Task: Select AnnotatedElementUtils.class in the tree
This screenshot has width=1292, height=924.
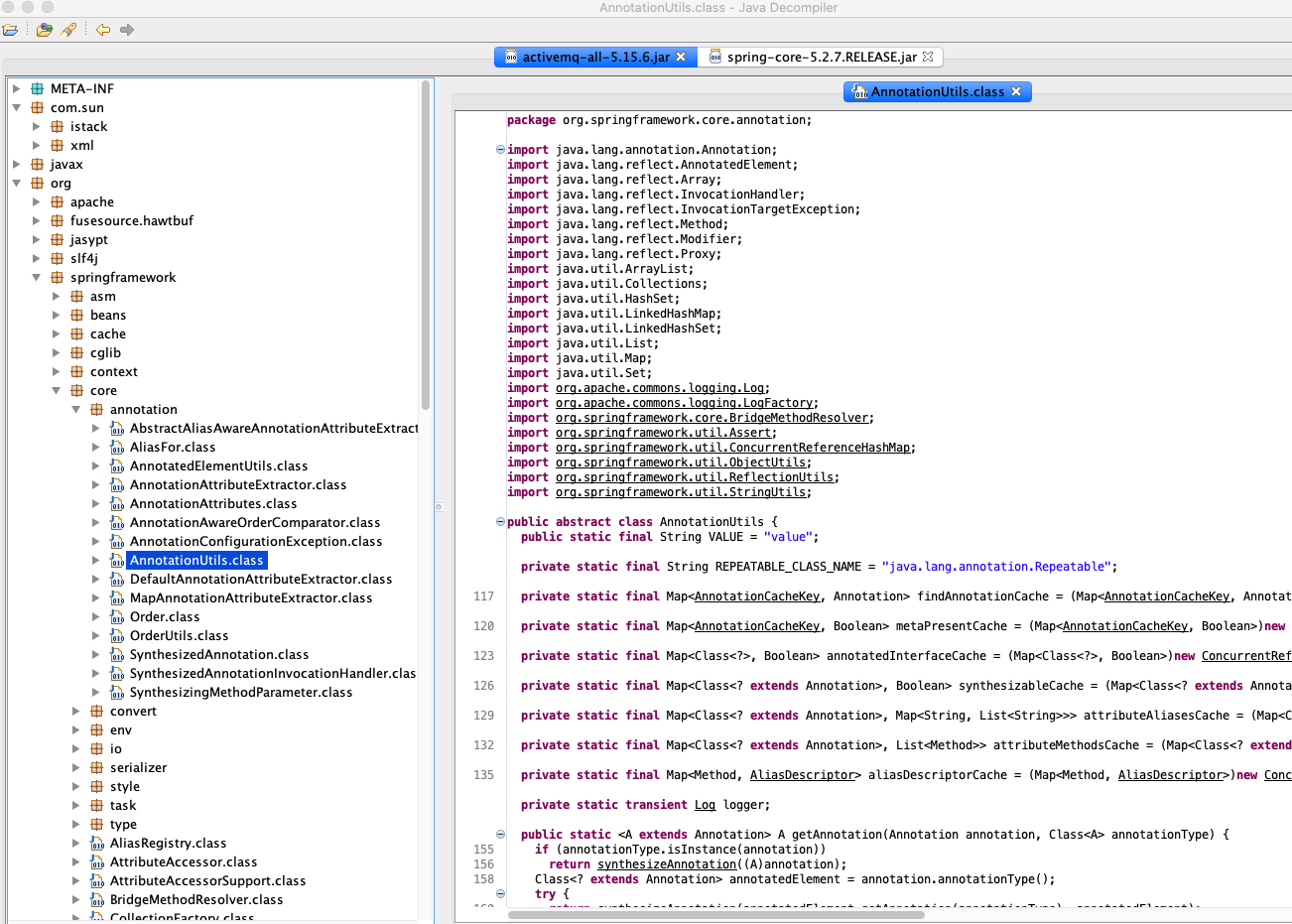Action: tap(217, 465)
